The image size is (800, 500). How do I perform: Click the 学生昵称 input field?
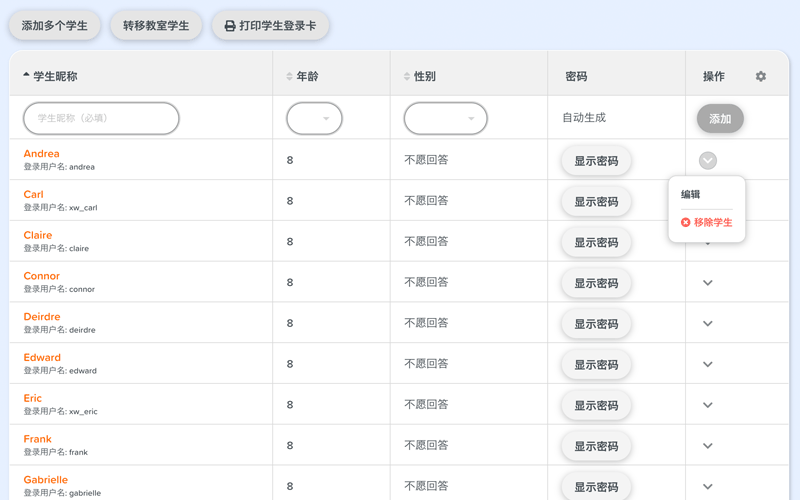pos(101,118)
